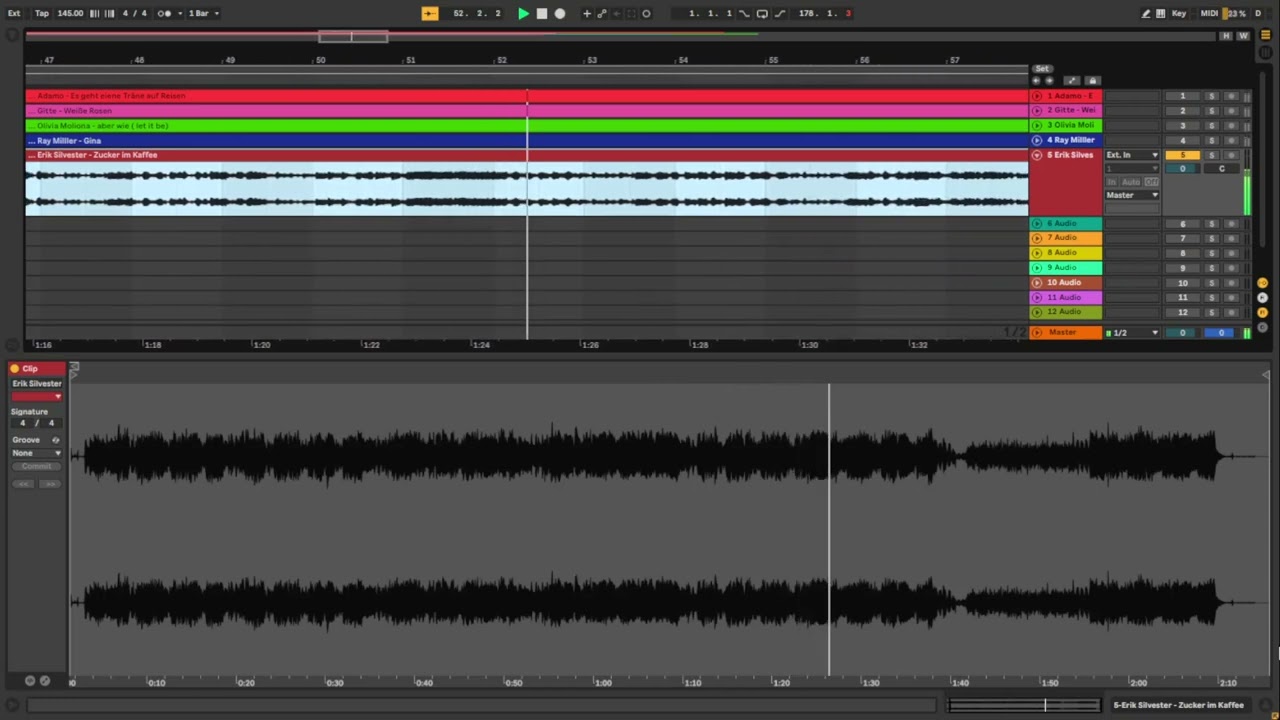The height and width of the screenshot is (720, 1280).
Task: Click the Tap tempo button
Action: (x=42, y=13)
